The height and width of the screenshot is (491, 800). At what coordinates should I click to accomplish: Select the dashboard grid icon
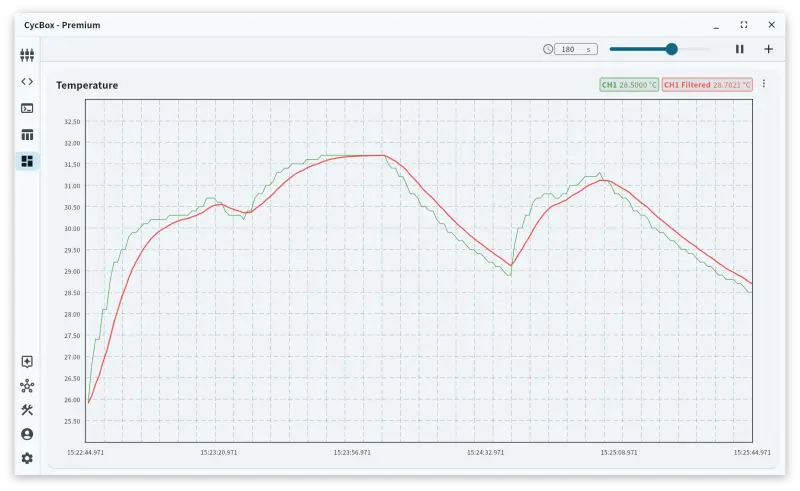[x=27, y=161]
